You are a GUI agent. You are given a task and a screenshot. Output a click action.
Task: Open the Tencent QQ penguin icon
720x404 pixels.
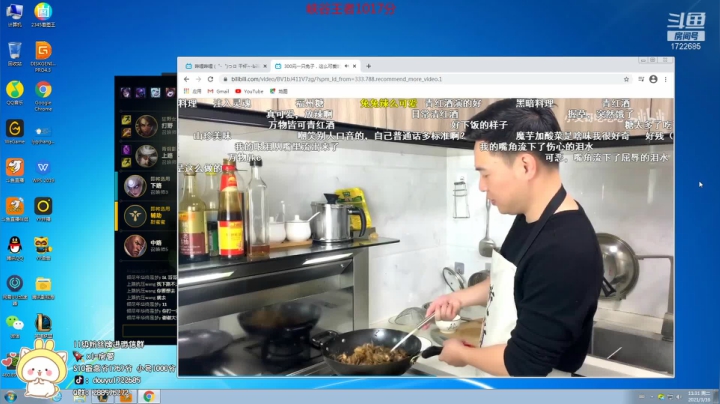click(15, 249)
